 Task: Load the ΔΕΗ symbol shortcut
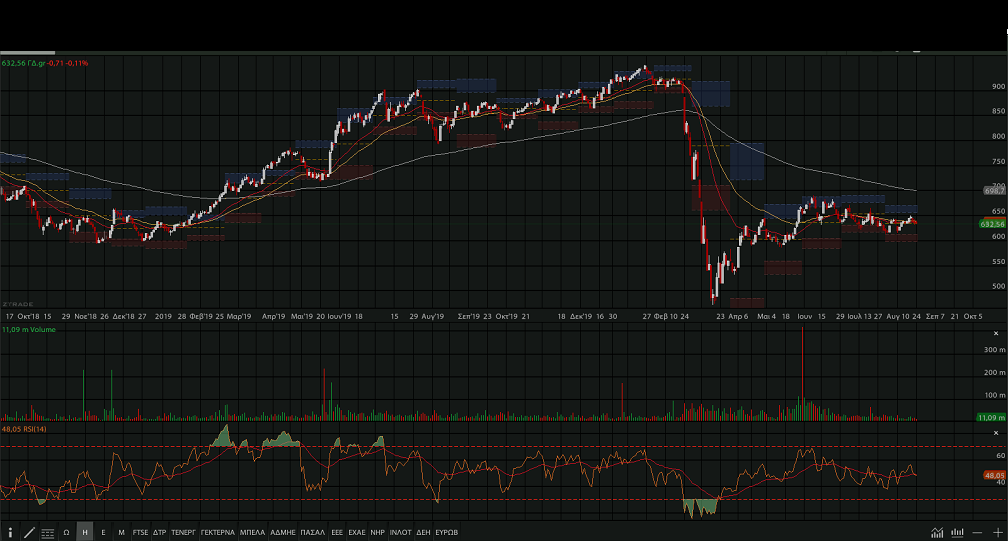pos(423,533)
